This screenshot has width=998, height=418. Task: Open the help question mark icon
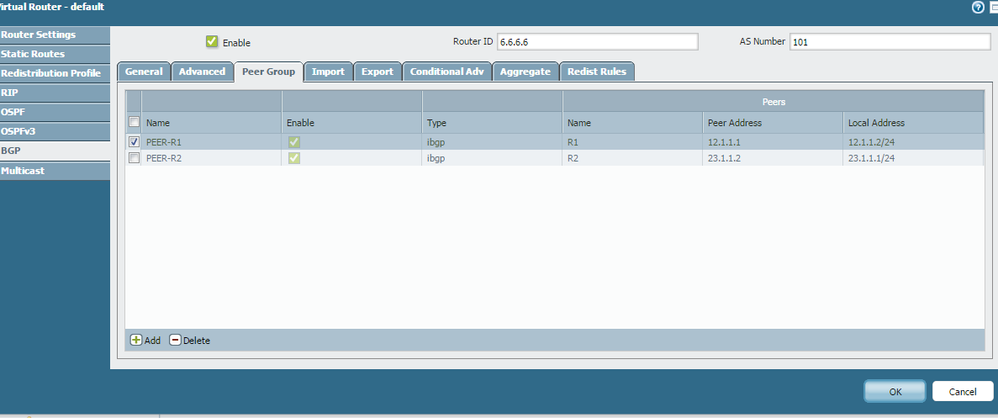(978, 7)
